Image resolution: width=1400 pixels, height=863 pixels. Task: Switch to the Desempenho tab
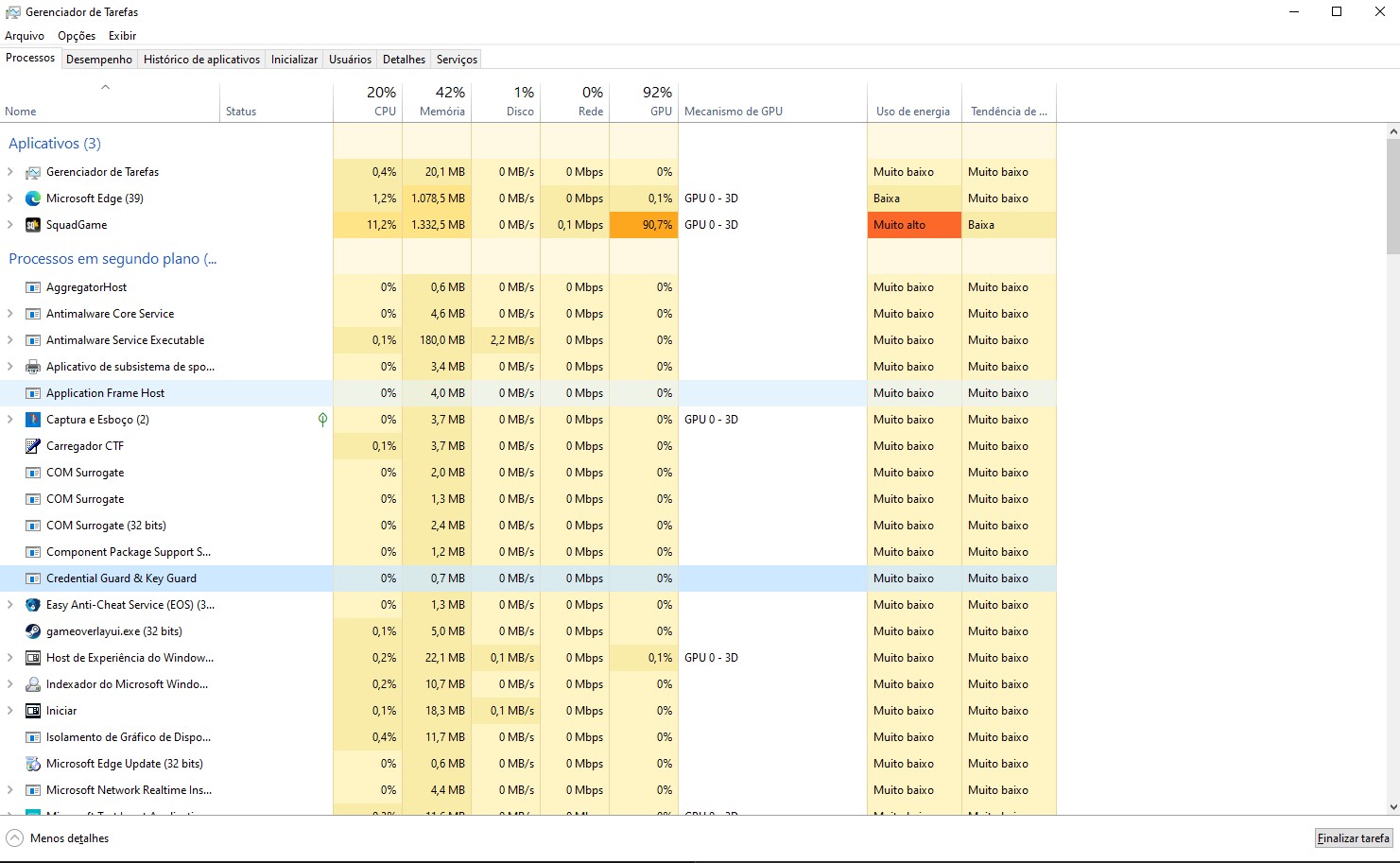click(x=98, y=59)
